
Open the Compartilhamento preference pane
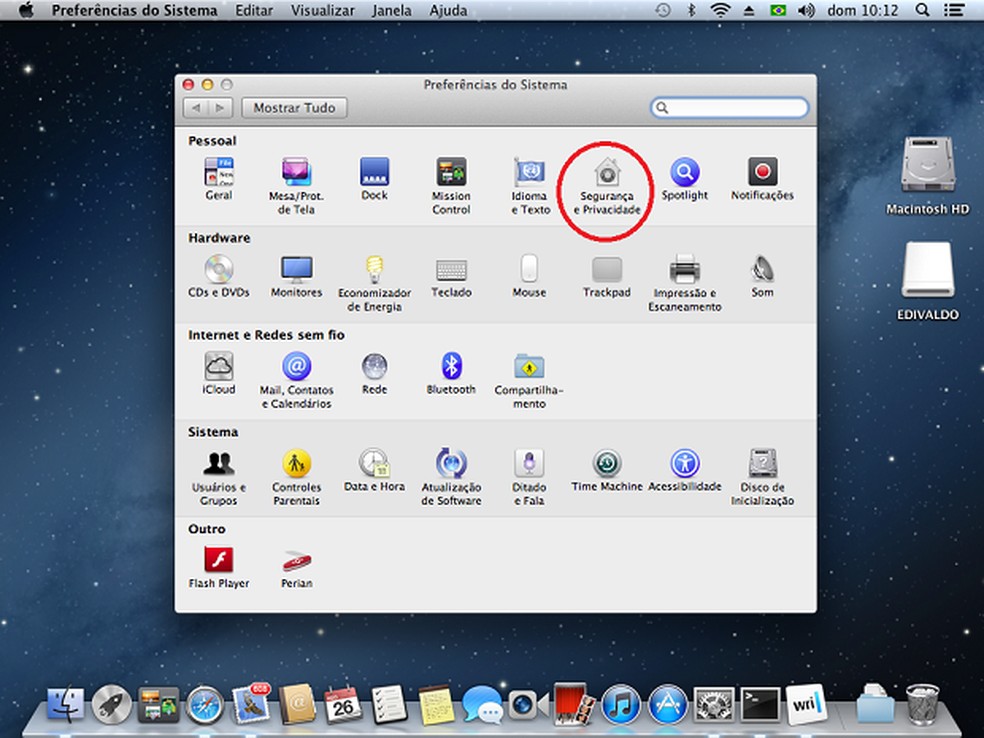(x=529, y=380)
